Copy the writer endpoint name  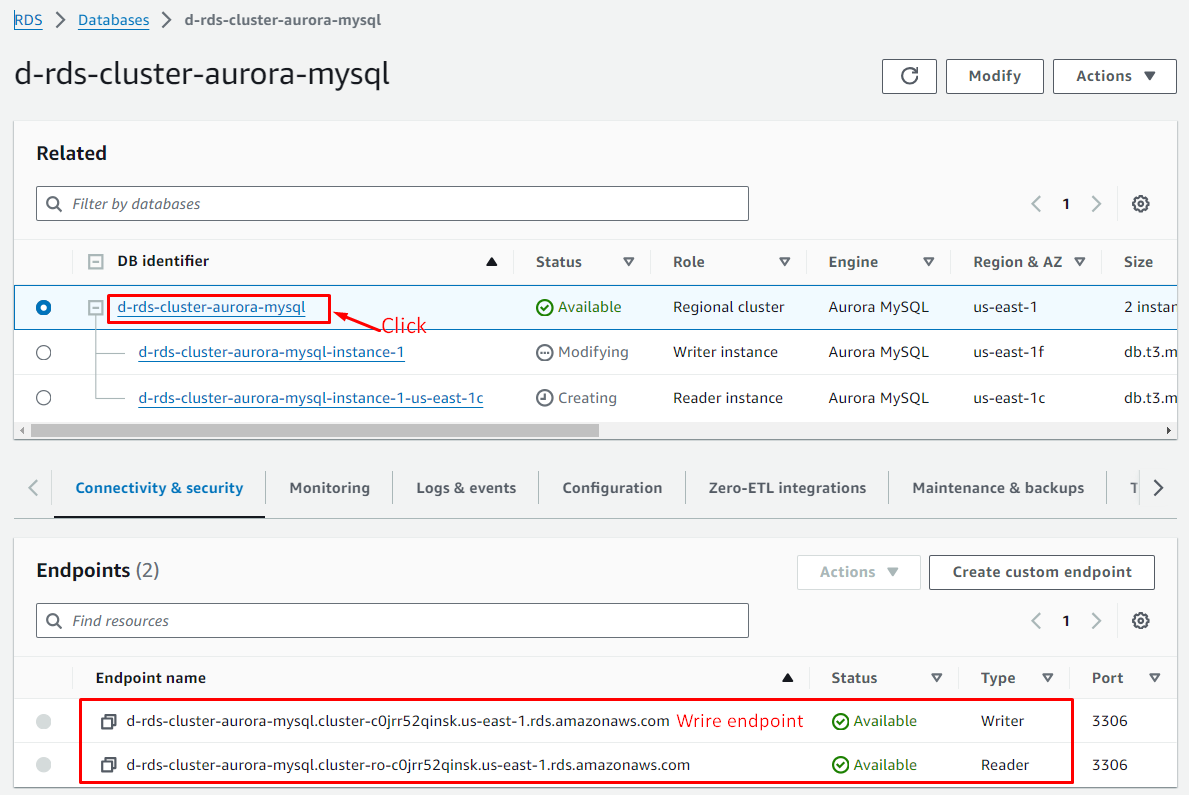click(x=109, y=721)
